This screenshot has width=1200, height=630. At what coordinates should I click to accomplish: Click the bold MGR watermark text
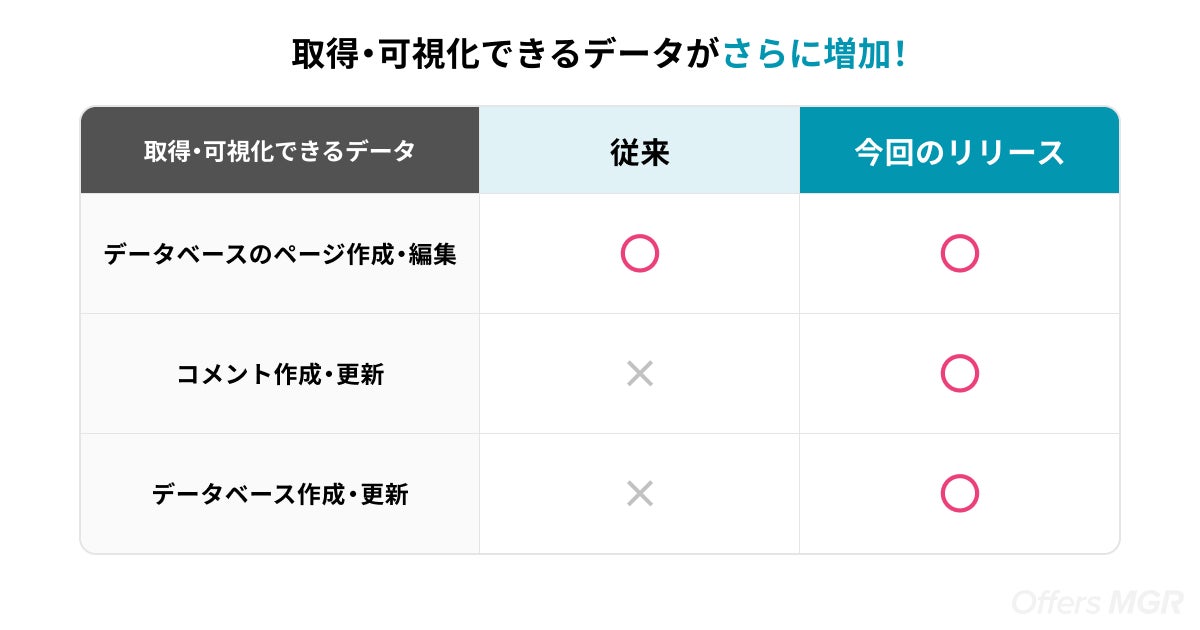(x=1146, y=602)
